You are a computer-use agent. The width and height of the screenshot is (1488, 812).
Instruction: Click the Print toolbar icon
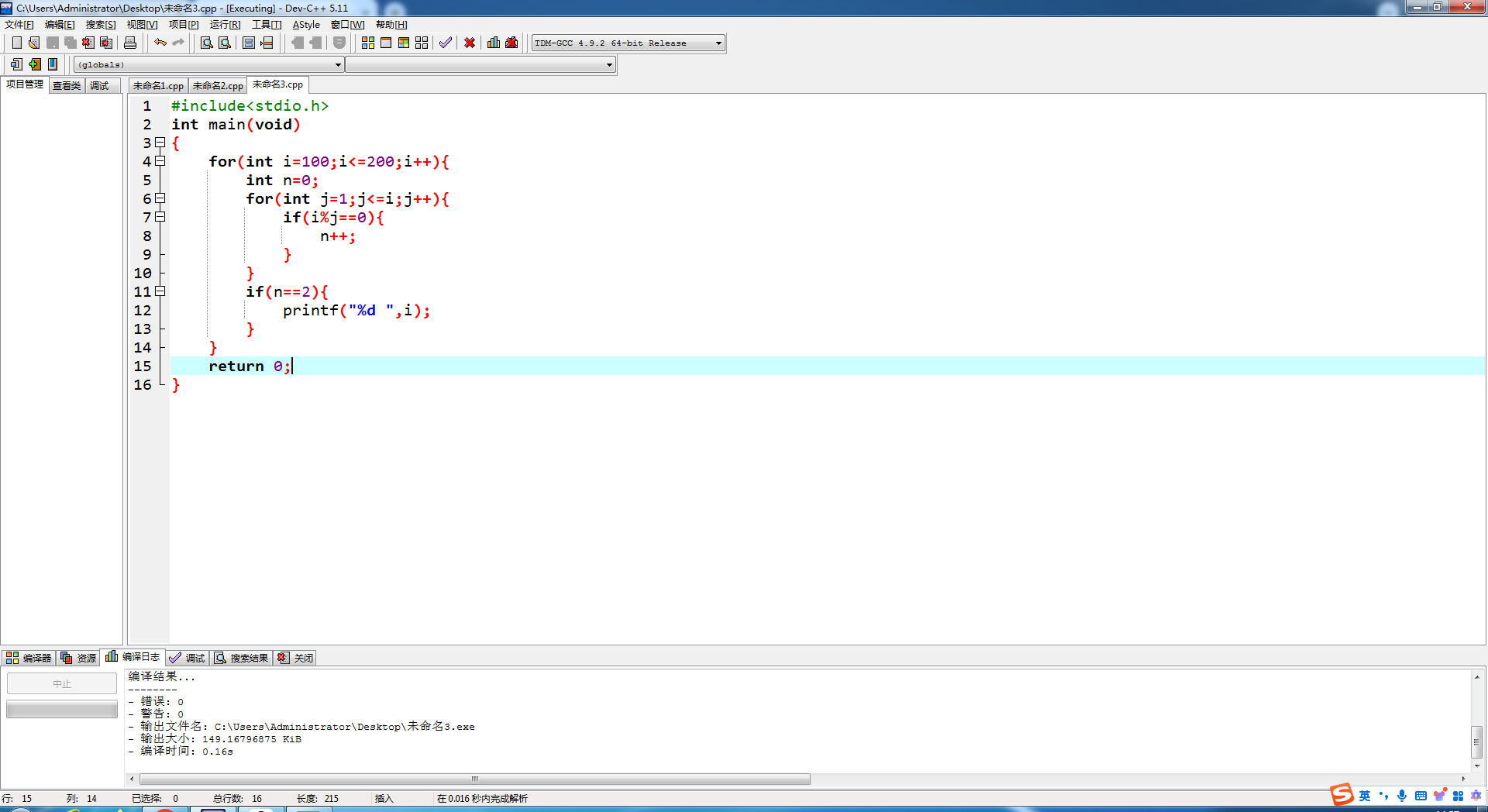coord(130,43)
